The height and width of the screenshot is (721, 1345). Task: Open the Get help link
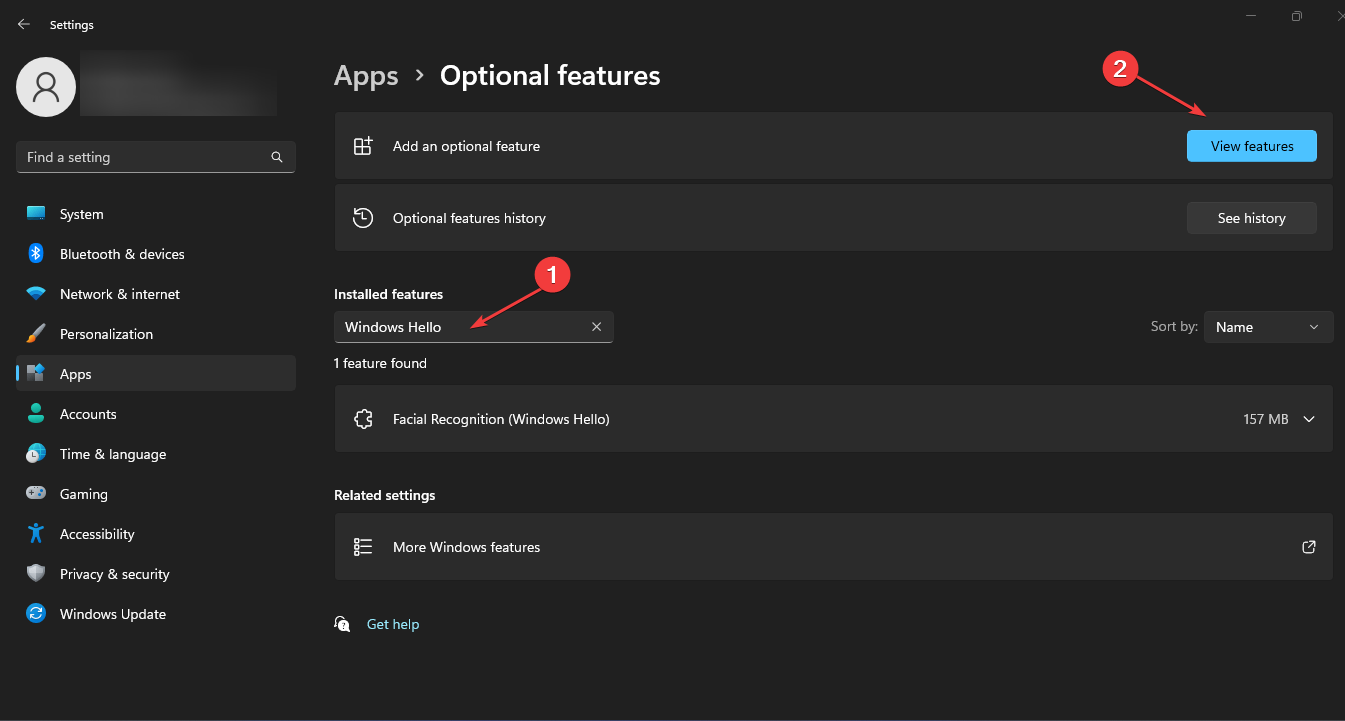[x=393, y=624]
